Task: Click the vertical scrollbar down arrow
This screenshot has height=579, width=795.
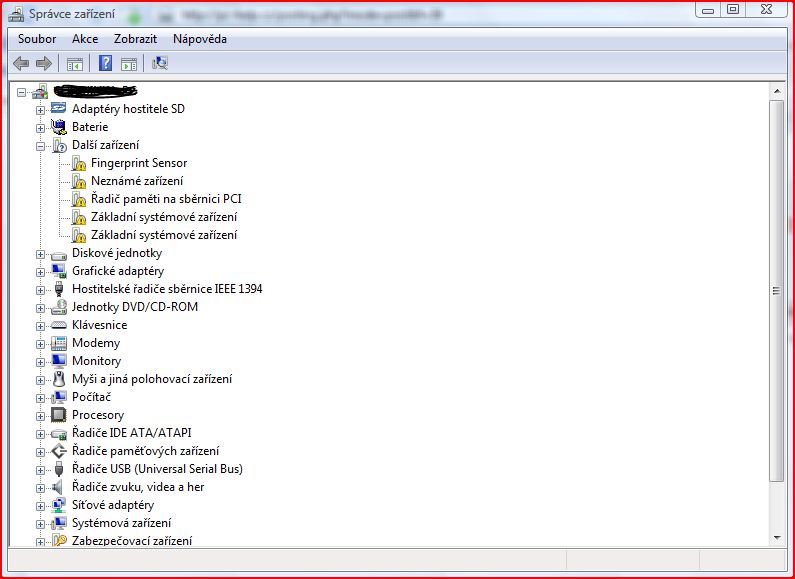Action: click(x=777, y=538)
